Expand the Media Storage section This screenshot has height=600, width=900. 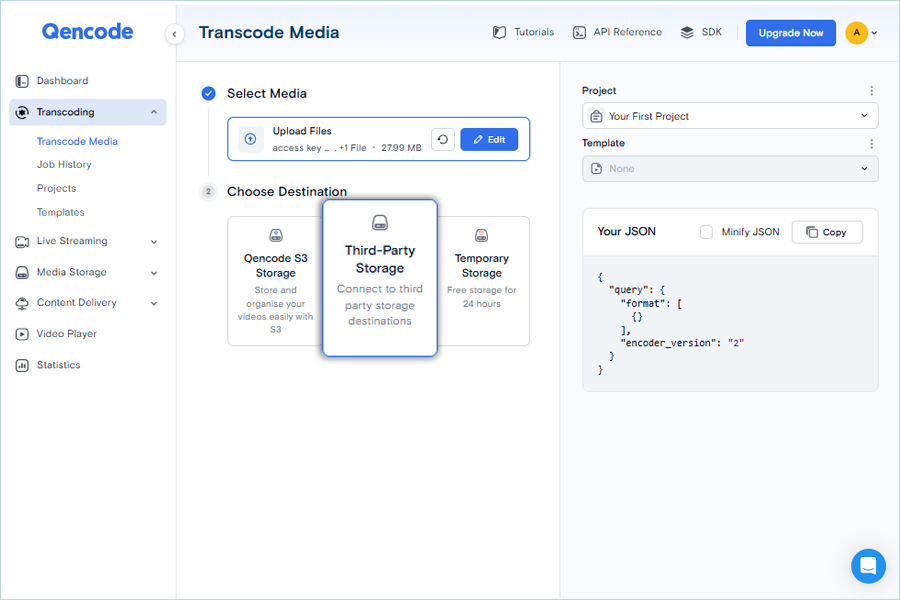click(x=87, y=272)
